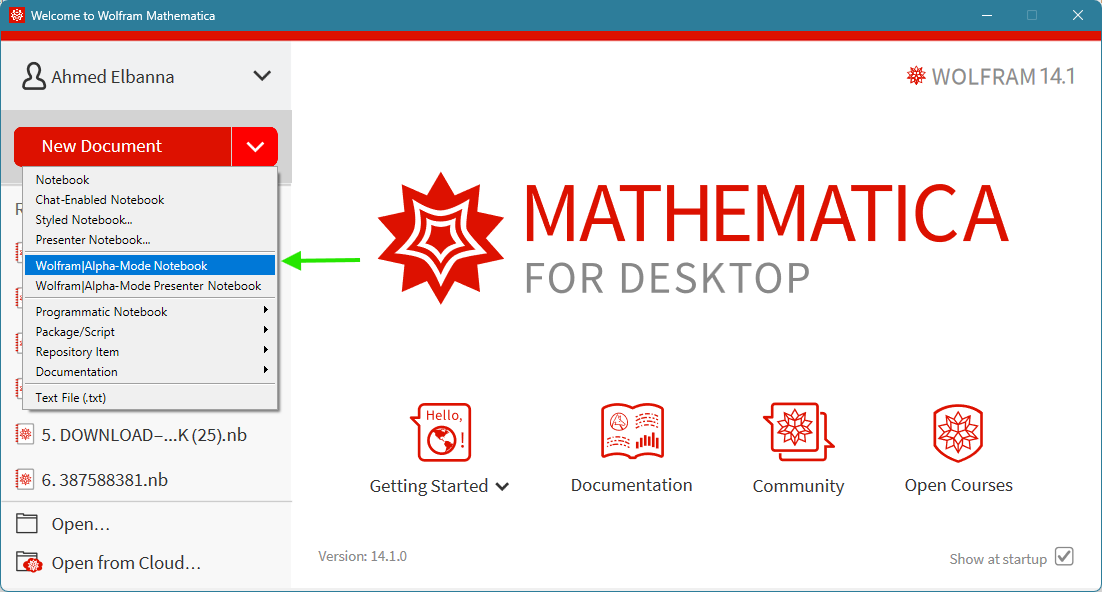Open the Open Courses link label
Viewport: 1102px width, 592px height.
point(959,485)
